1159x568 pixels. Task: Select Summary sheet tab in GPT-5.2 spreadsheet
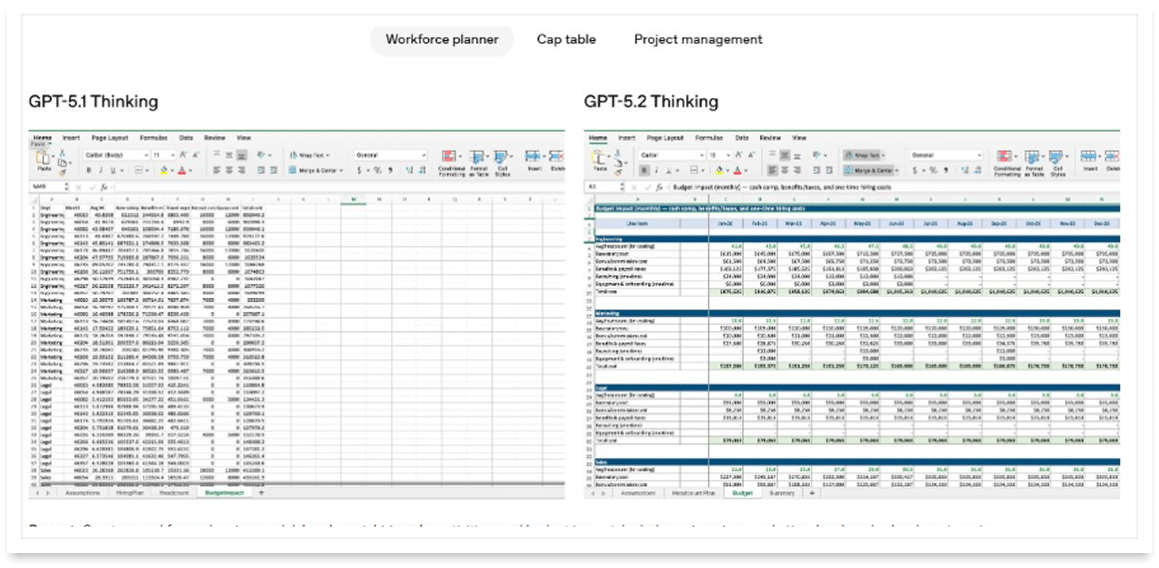[x=781, y=492]
